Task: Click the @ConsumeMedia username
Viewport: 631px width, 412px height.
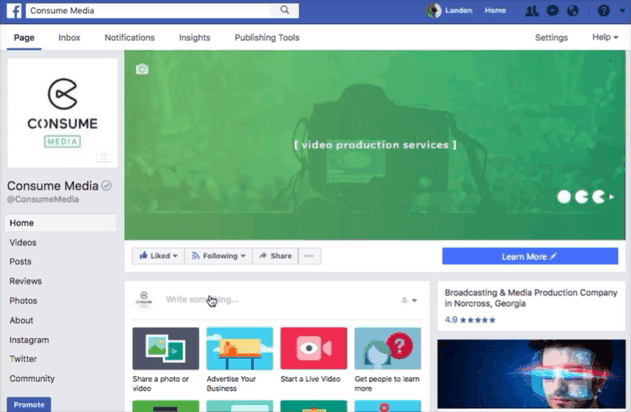Action: click(43, 200)
